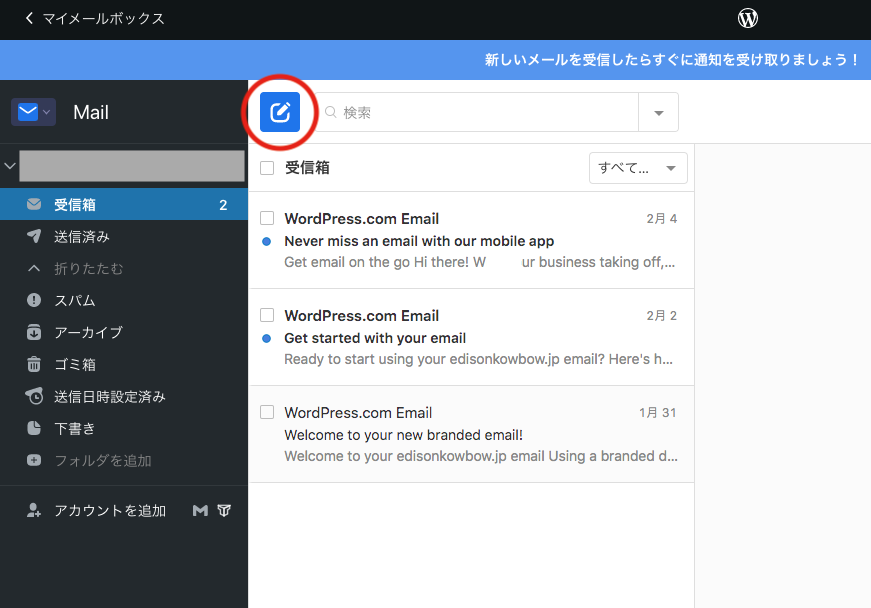This screenshot has width=871, height=608.
Task: Select the 受信箱 inbox folder
Action: [x=75, y=205]
